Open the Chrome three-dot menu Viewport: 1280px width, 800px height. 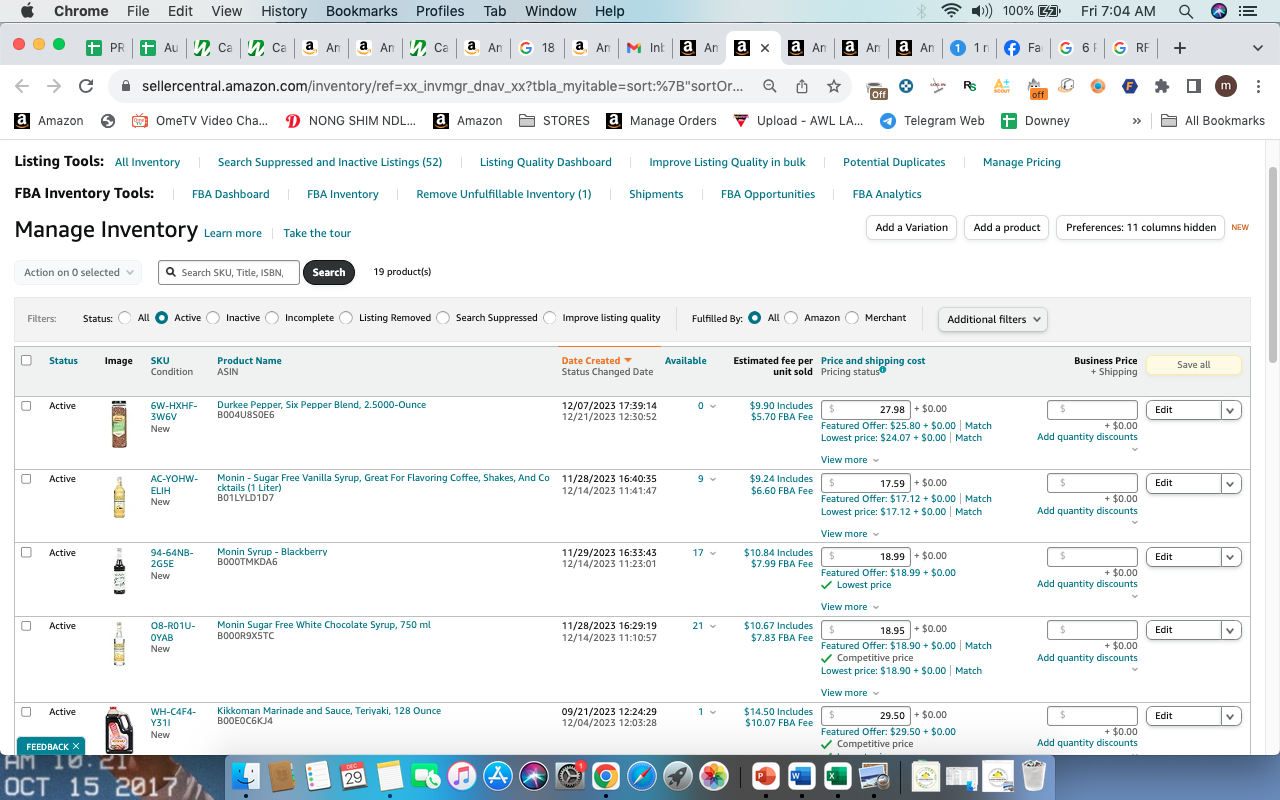[1257, 86]
